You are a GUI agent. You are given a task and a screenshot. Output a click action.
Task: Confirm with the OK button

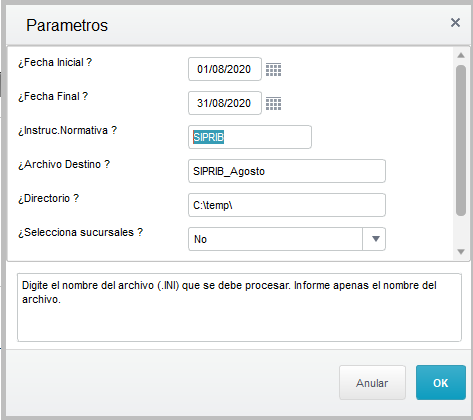[441, 383]
